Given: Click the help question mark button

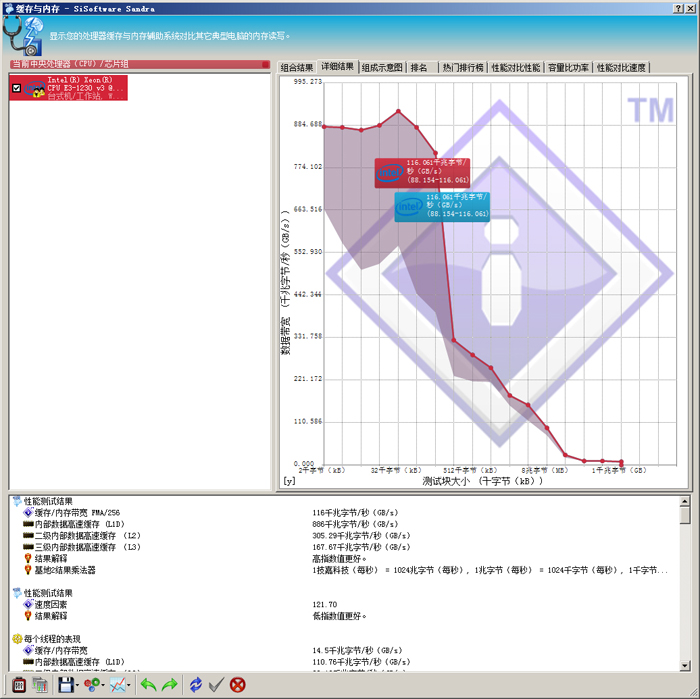Looking at the screenshot, I should point(679,8).
